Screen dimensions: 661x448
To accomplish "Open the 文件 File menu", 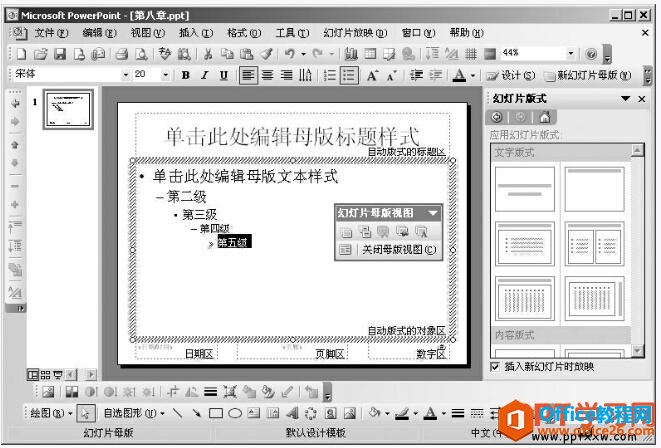I will [51, 33].
